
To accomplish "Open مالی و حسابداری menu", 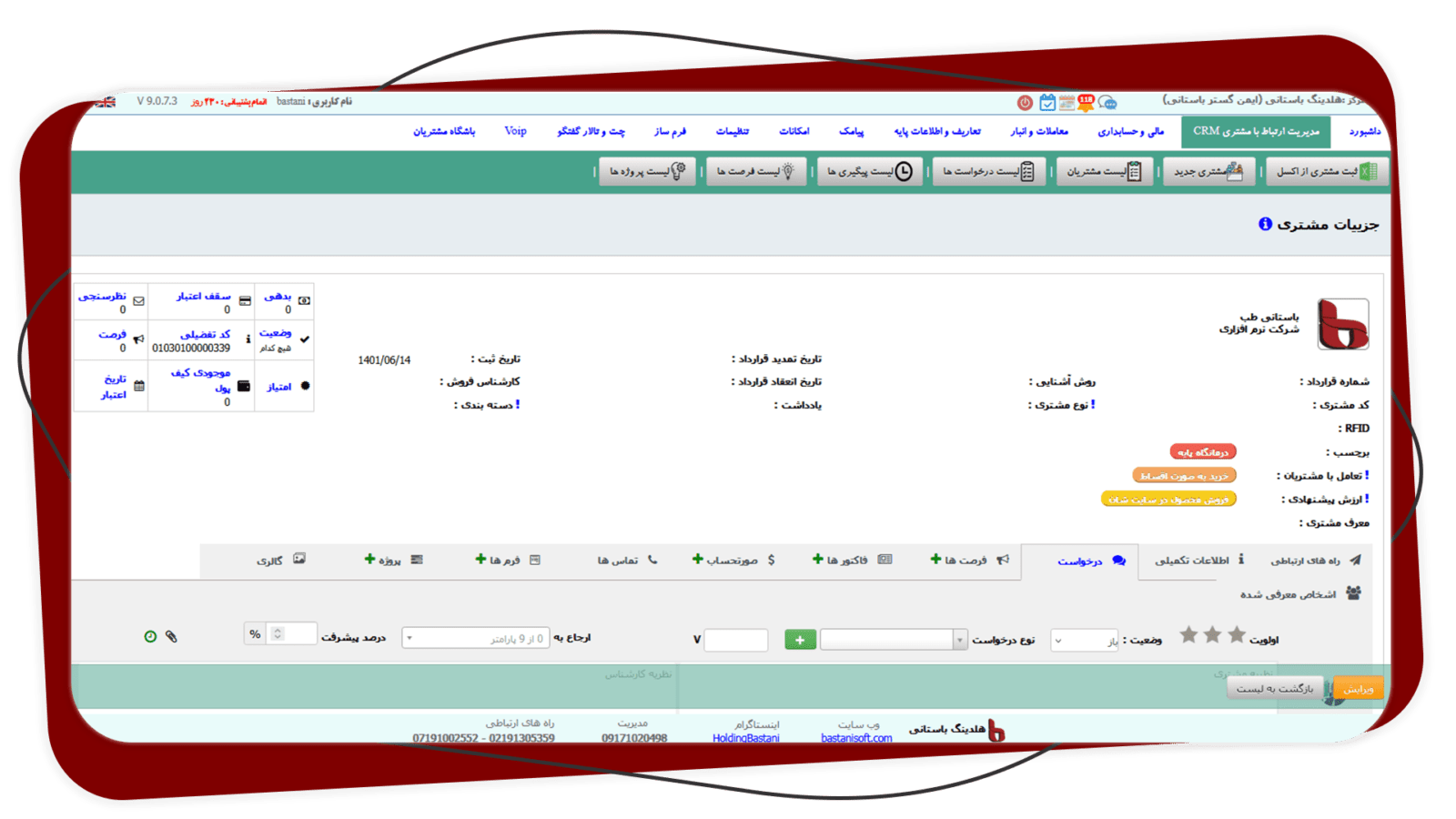I will pyautogui.click(x=1130, y=132).
